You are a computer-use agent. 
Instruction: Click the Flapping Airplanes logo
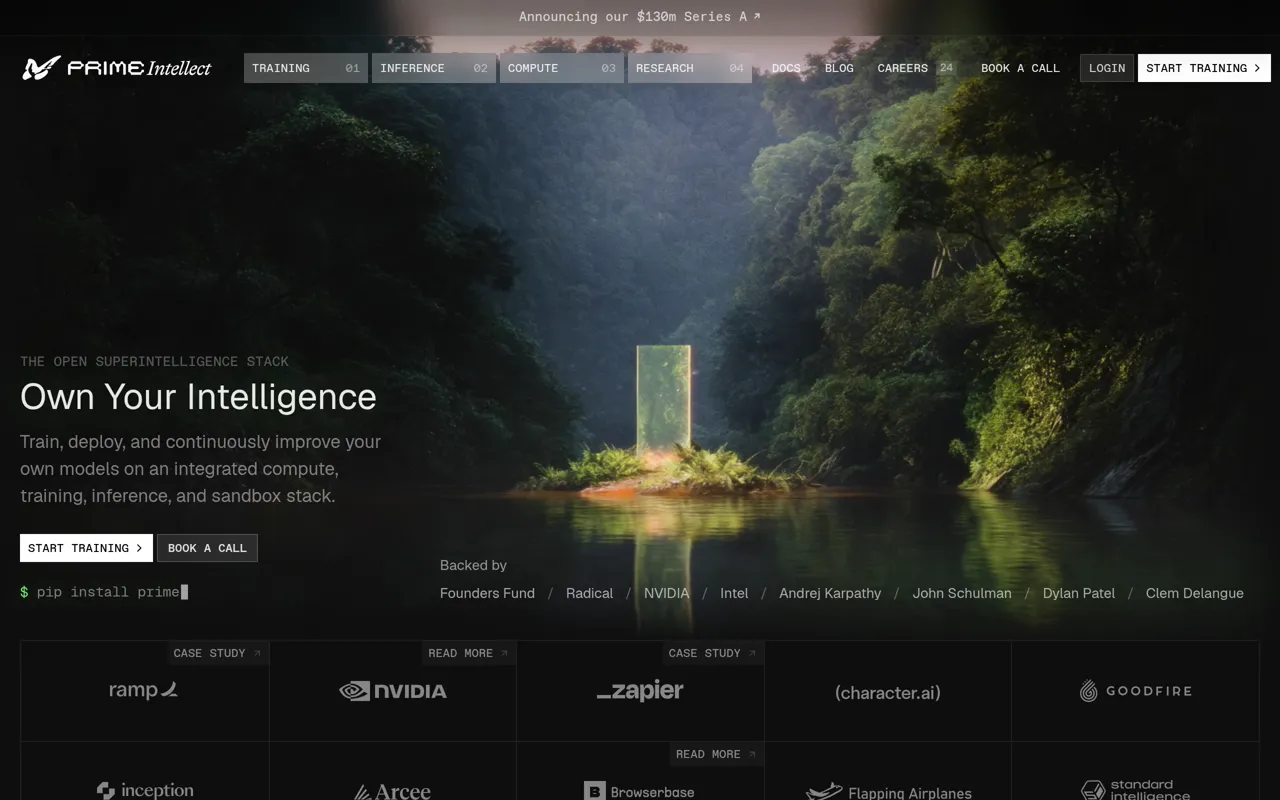click(x=888, y=792)
